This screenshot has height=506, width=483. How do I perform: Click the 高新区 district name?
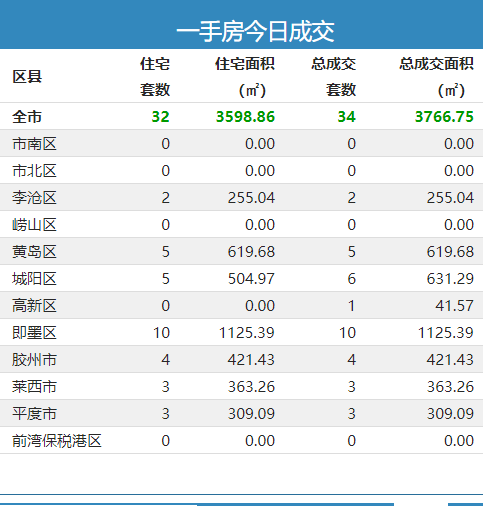(x=34, y=306)
